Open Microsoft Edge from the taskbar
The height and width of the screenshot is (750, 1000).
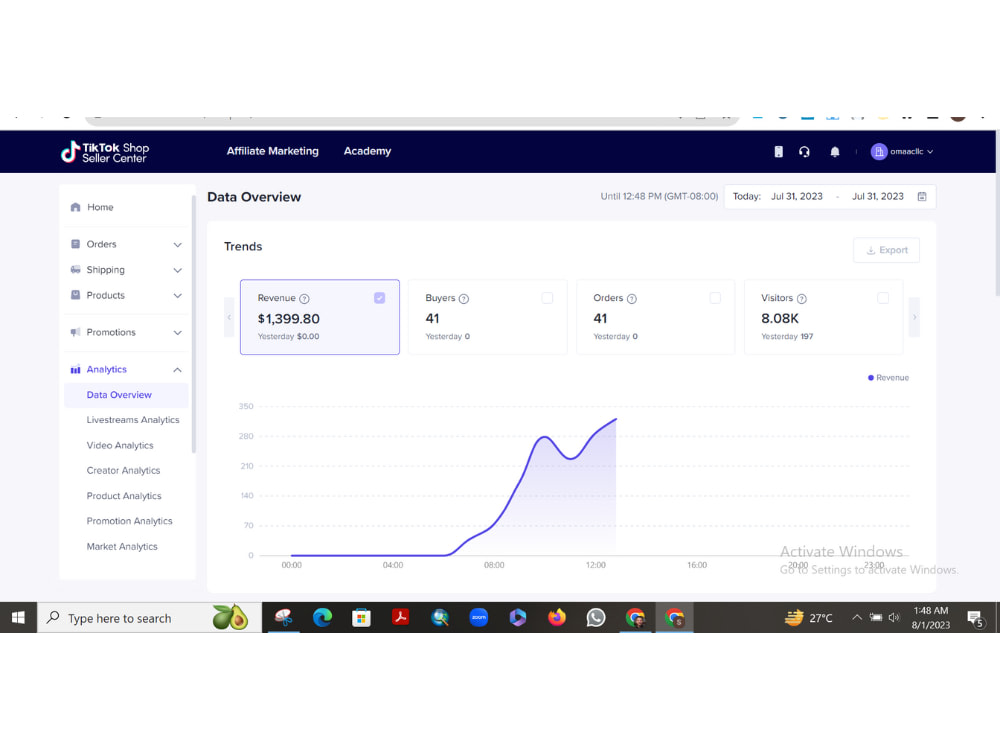coord(322,617)
